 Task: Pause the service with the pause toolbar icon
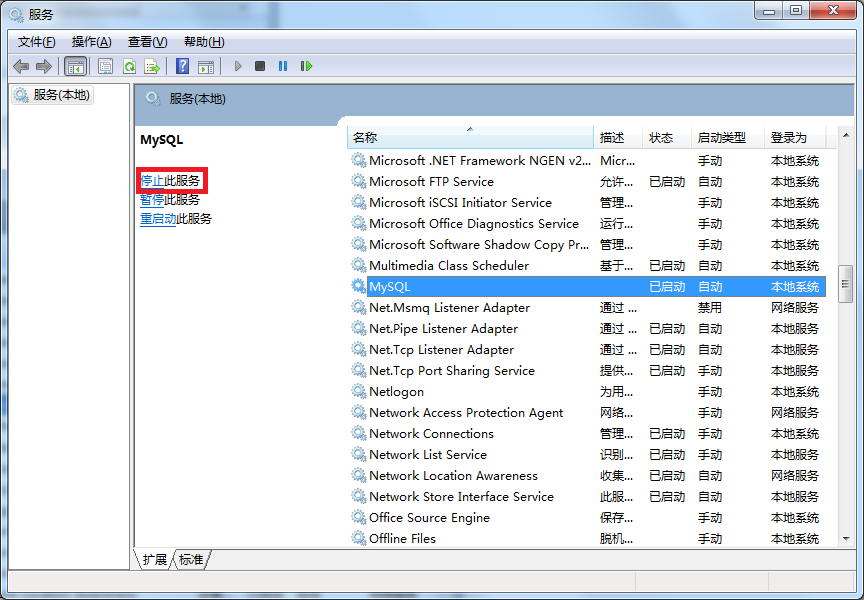[x=283, y=66]
